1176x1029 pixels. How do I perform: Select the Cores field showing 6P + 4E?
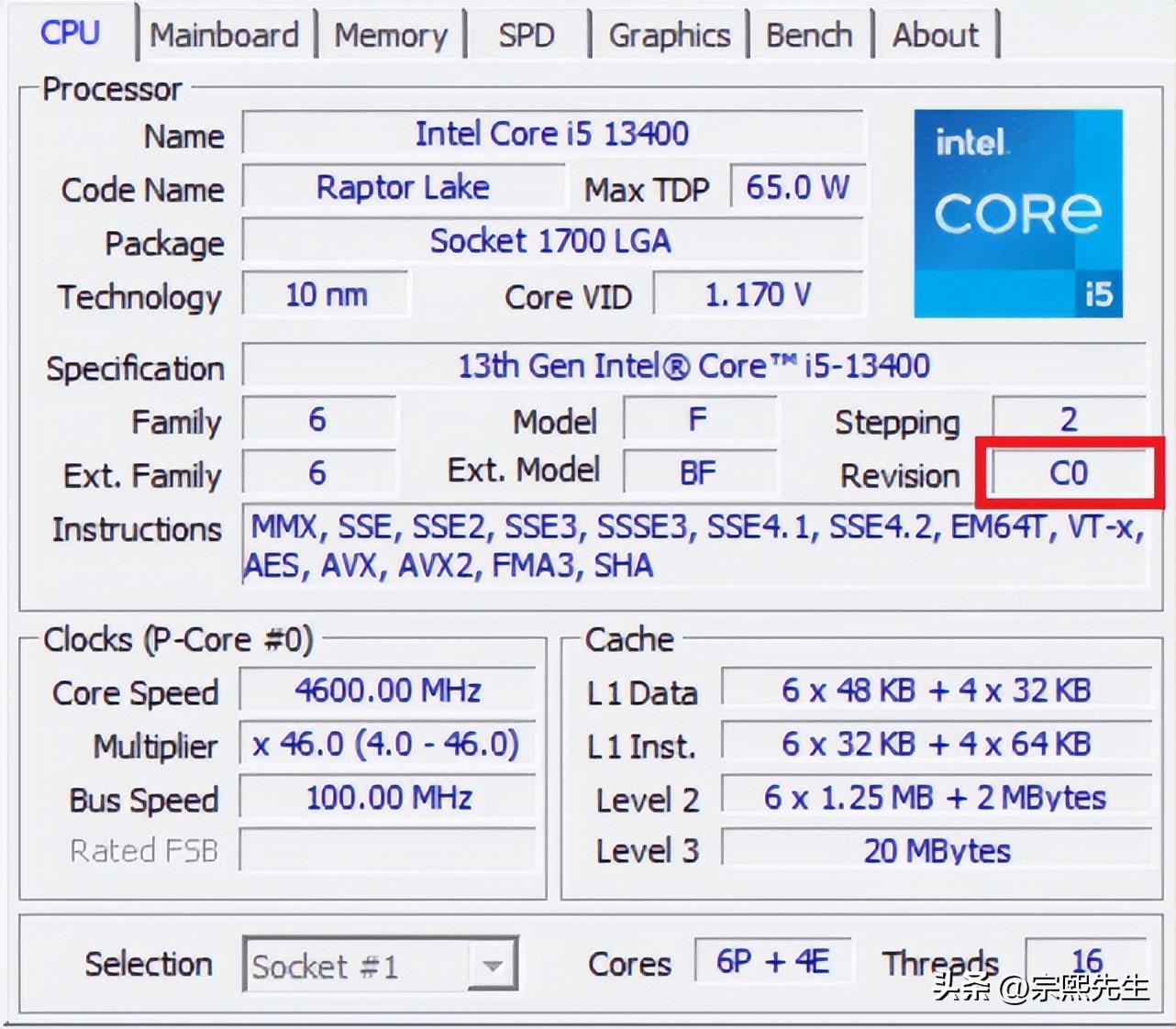click(x=773, y=962)
